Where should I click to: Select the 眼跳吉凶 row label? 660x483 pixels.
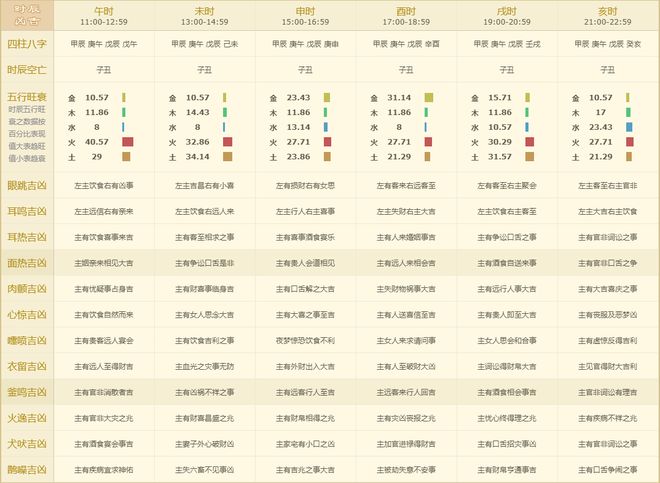(27, 186)
